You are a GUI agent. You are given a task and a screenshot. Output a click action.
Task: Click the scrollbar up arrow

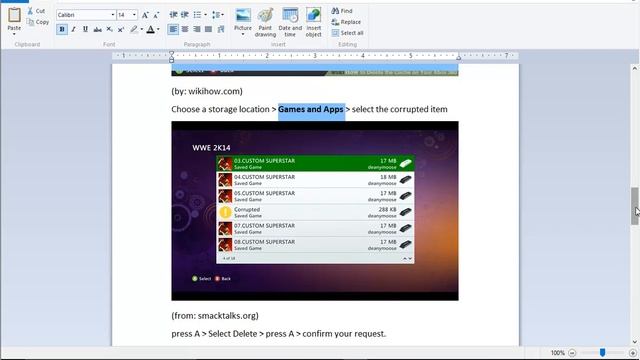click(634, 69)
